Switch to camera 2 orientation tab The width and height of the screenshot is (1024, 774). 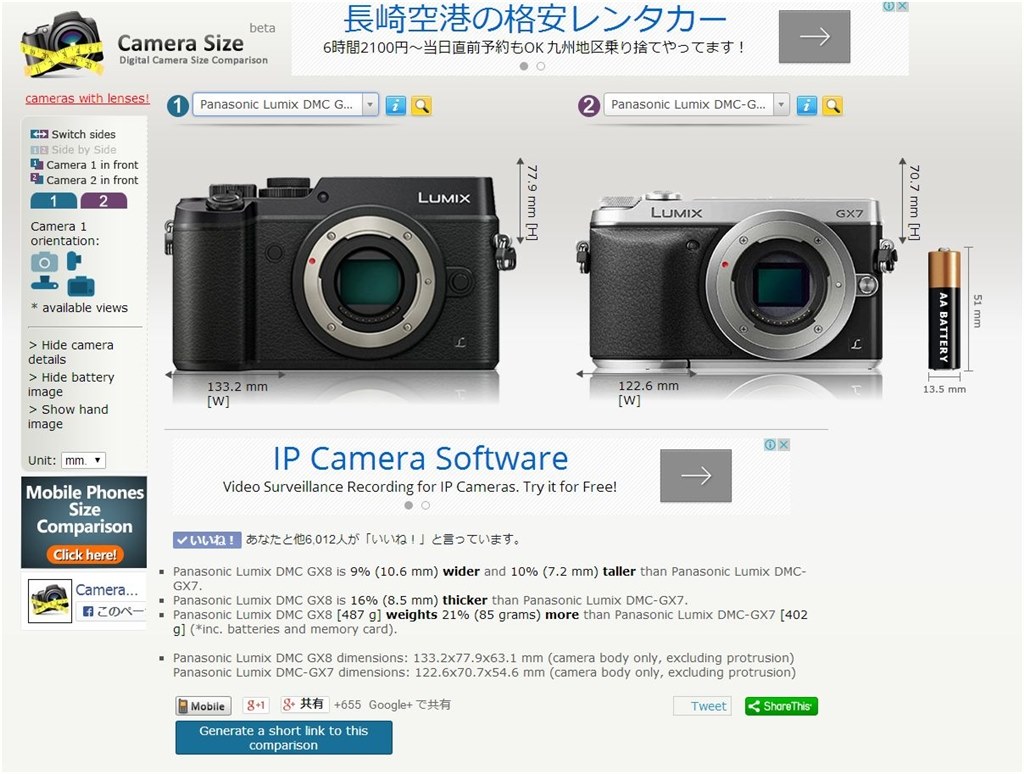103,201
